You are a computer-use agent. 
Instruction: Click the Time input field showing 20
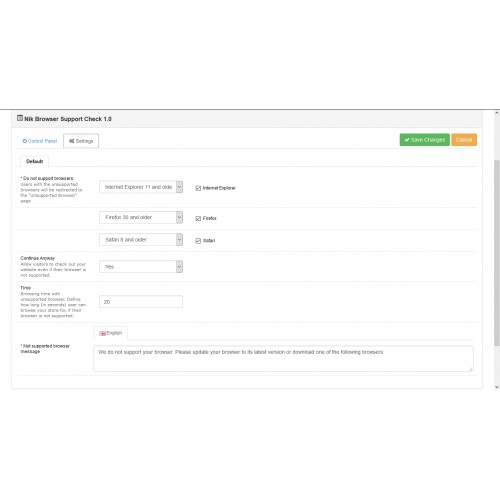coord(141,302)
